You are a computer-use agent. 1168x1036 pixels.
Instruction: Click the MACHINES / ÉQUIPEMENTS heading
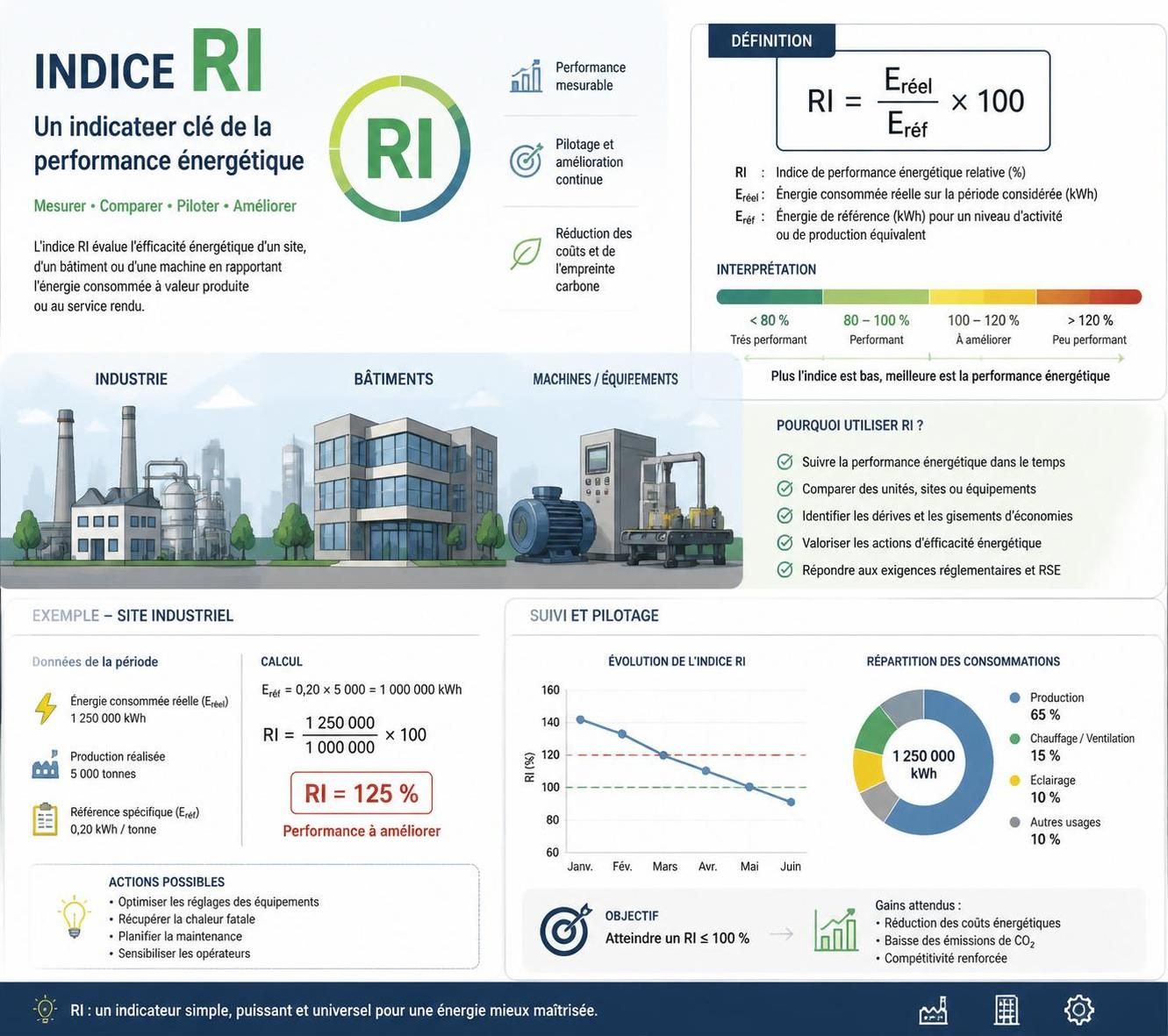[605, 379]
